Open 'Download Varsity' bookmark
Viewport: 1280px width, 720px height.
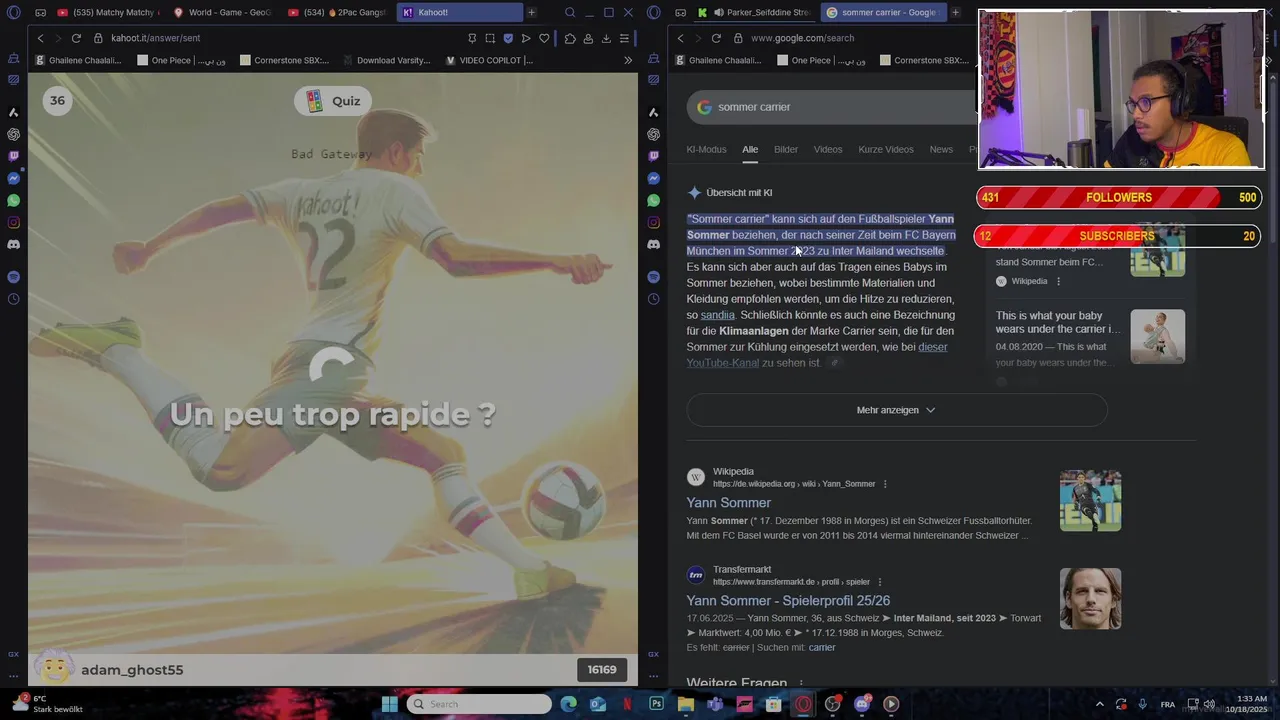386,60
